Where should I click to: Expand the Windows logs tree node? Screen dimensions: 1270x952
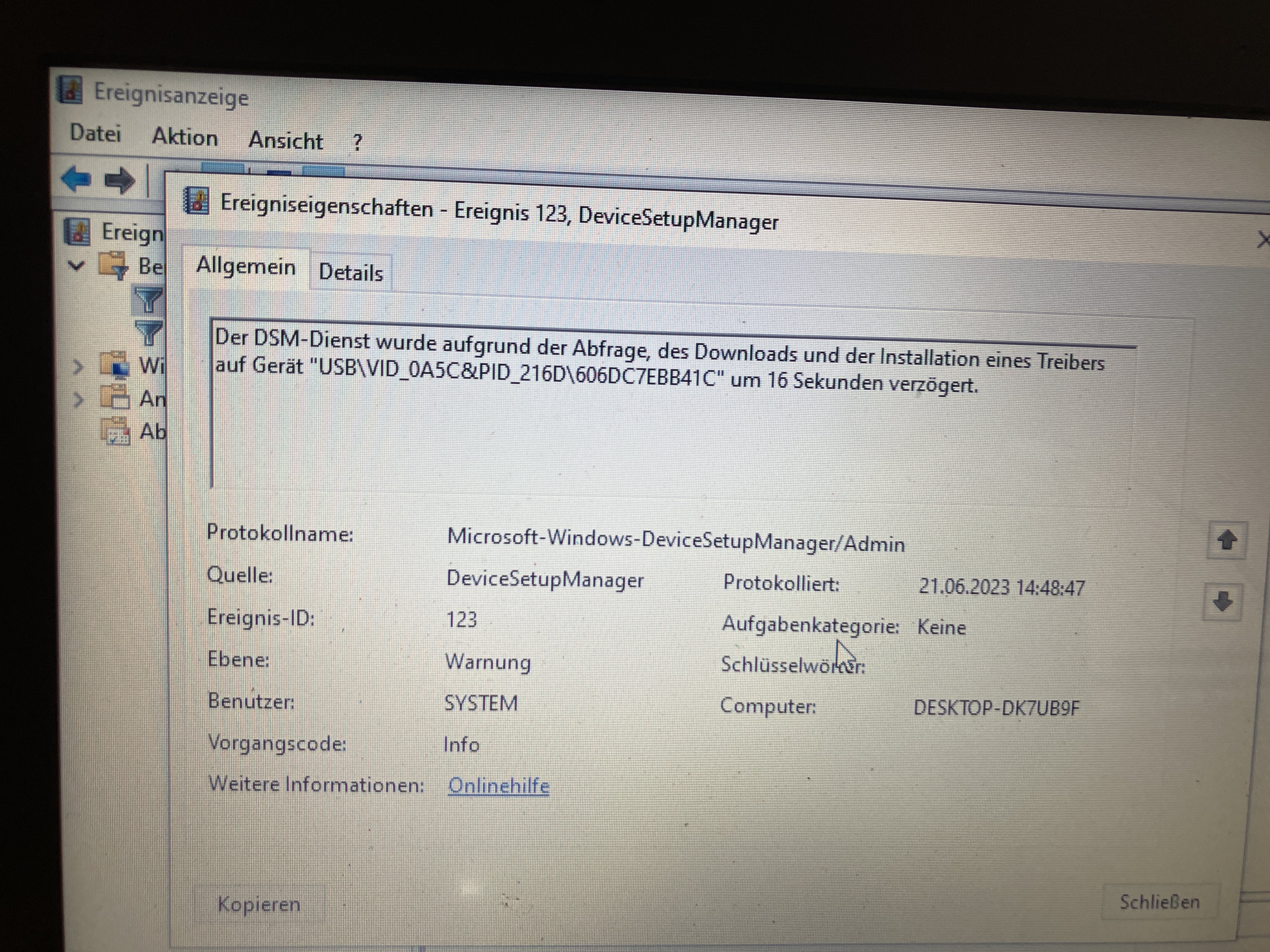click(x=78, y=366)
